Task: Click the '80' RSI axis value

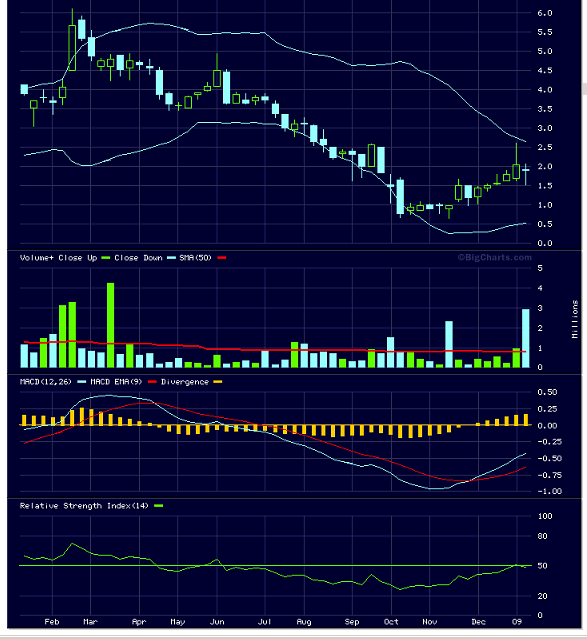Action: click(542, 536)
